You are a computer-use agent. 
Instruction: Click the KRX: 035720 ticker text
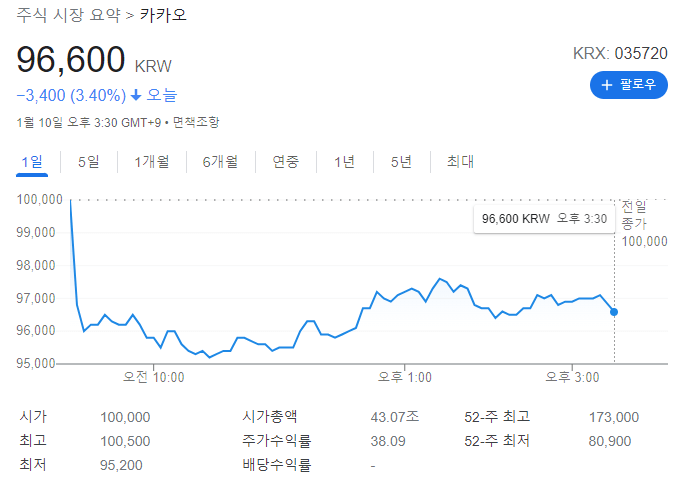point(620,53)
